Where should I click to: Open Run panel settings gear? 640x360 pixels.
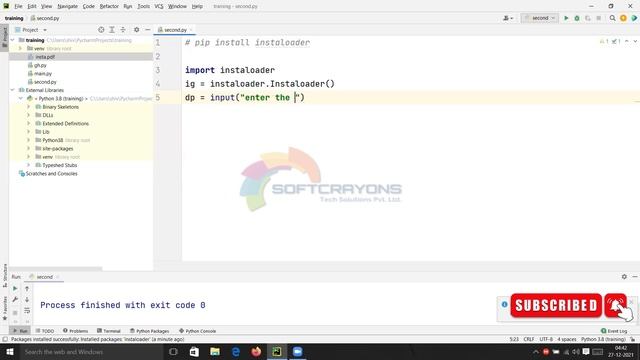pyautogui.click(x=624, y=277)
